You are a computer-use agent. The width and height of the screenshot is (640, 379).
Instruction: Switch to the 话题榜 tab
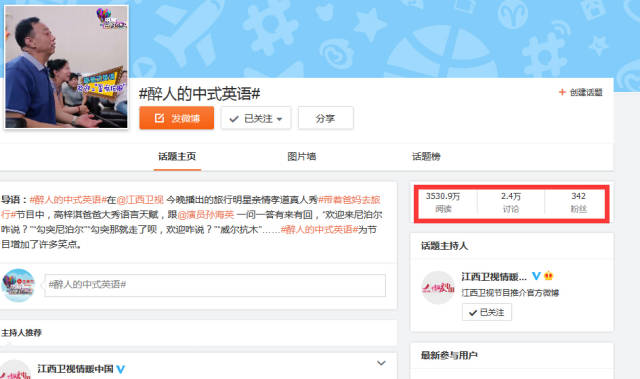point(426,156)
